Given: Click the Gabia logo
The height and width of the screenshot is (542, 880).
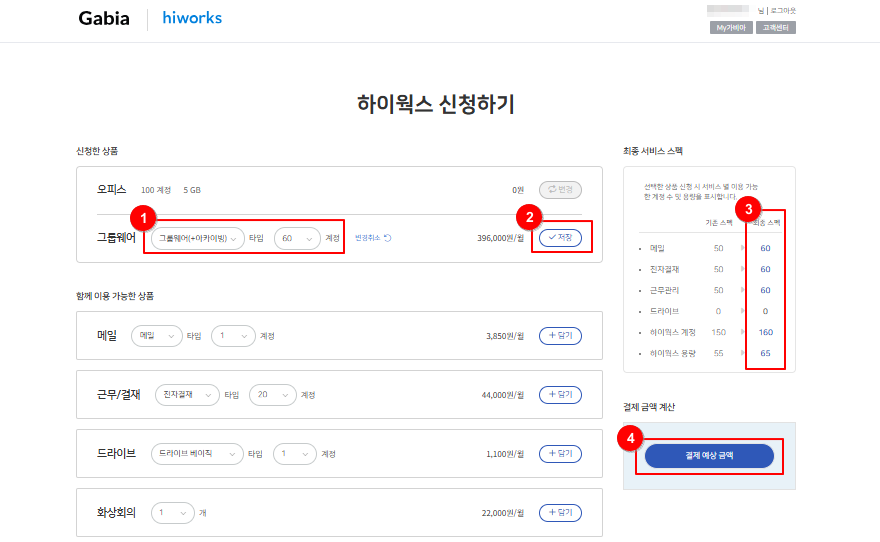Looking at the screenshot, I should point(104,19).
